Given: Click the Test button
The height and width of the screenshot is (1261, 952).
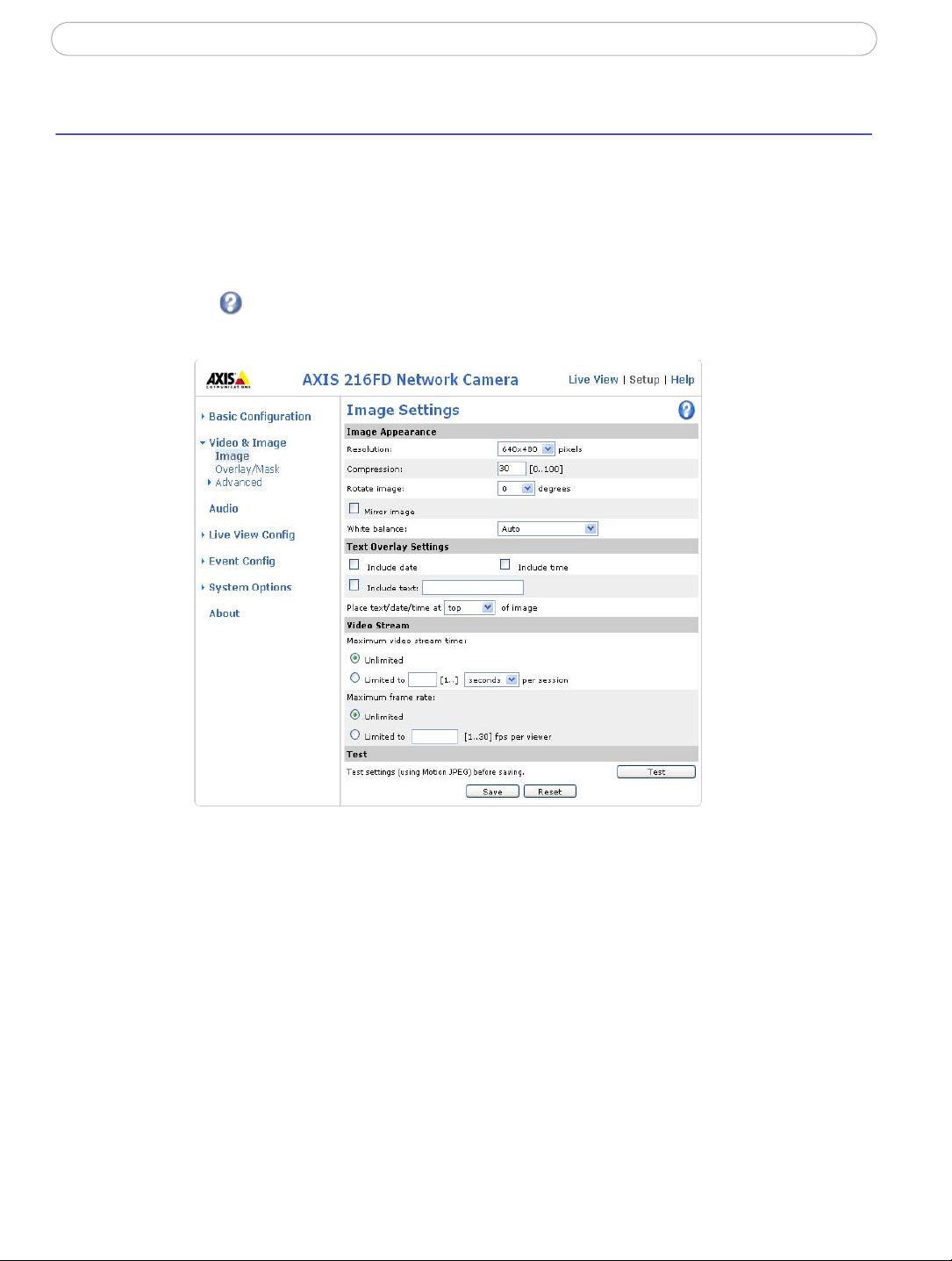Looking at the screenshot, I should coord(656,772).
